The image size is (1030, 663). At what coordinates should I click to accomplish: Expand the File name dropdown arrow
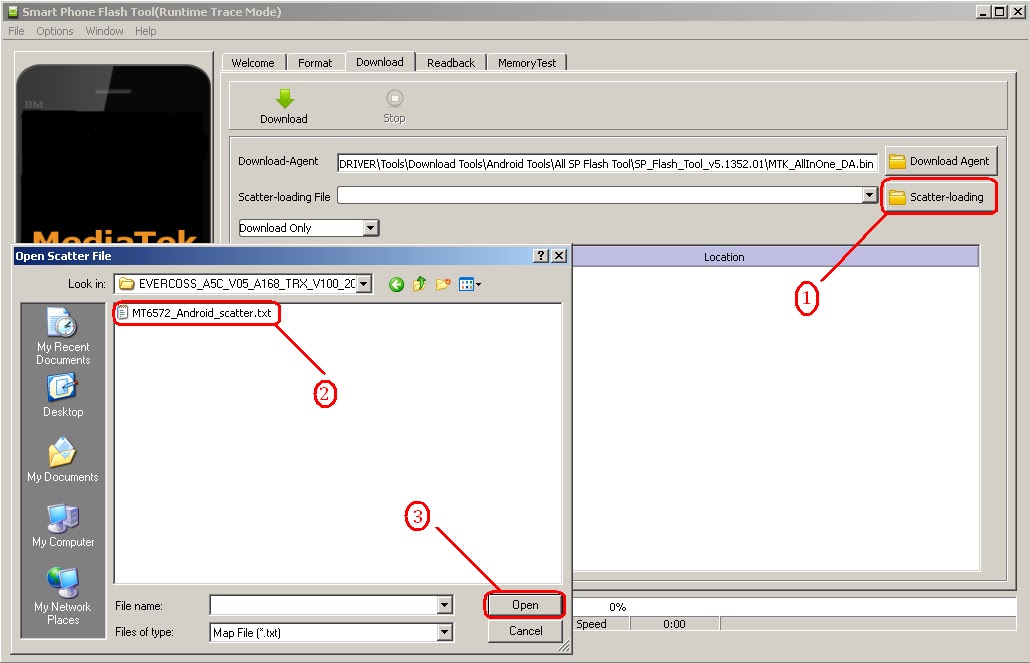pos(445,605)
